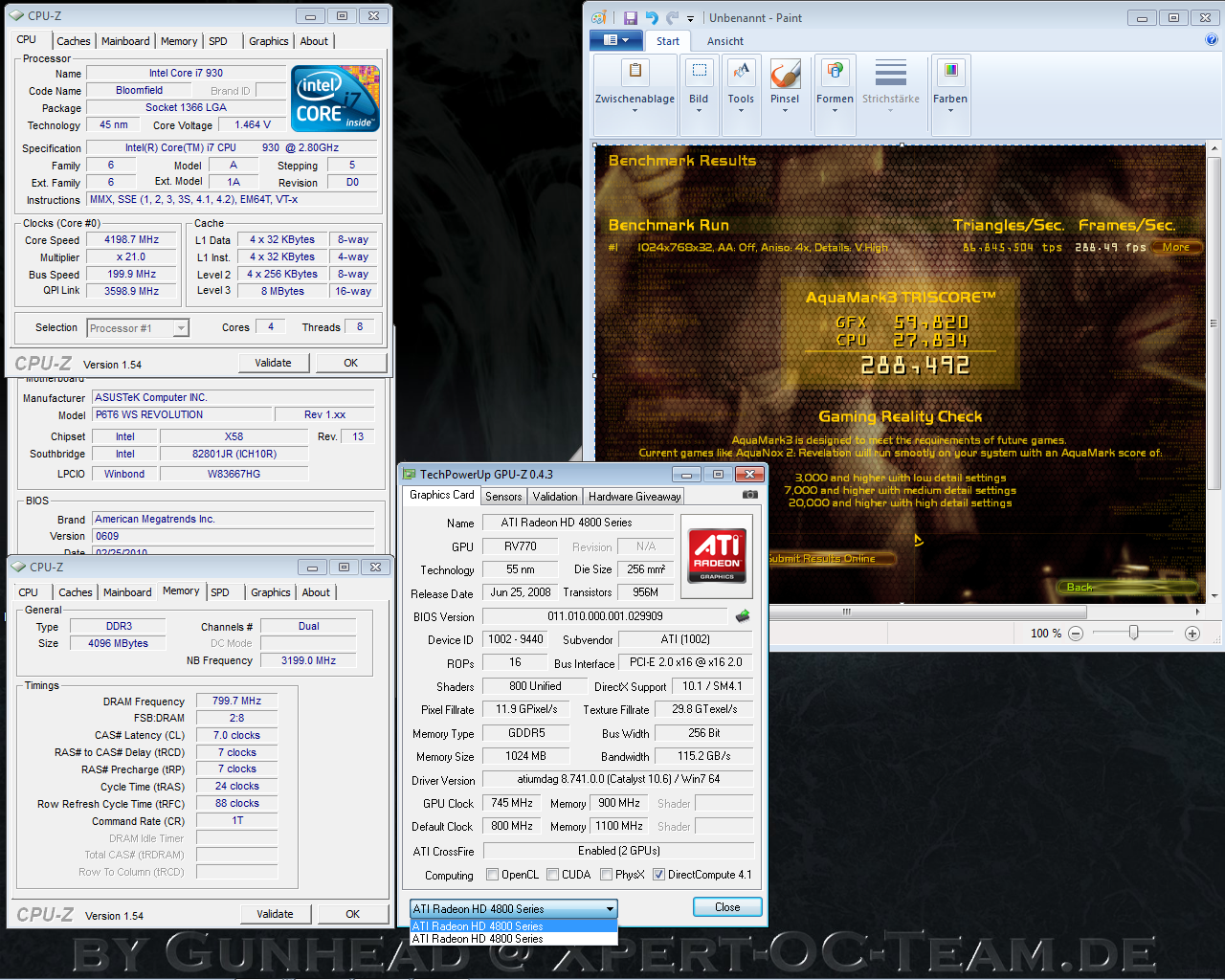Click the Driver Version field in GPU-Z
The width and height of the screenshot is (1225, 980).
(x=618, y=779)
